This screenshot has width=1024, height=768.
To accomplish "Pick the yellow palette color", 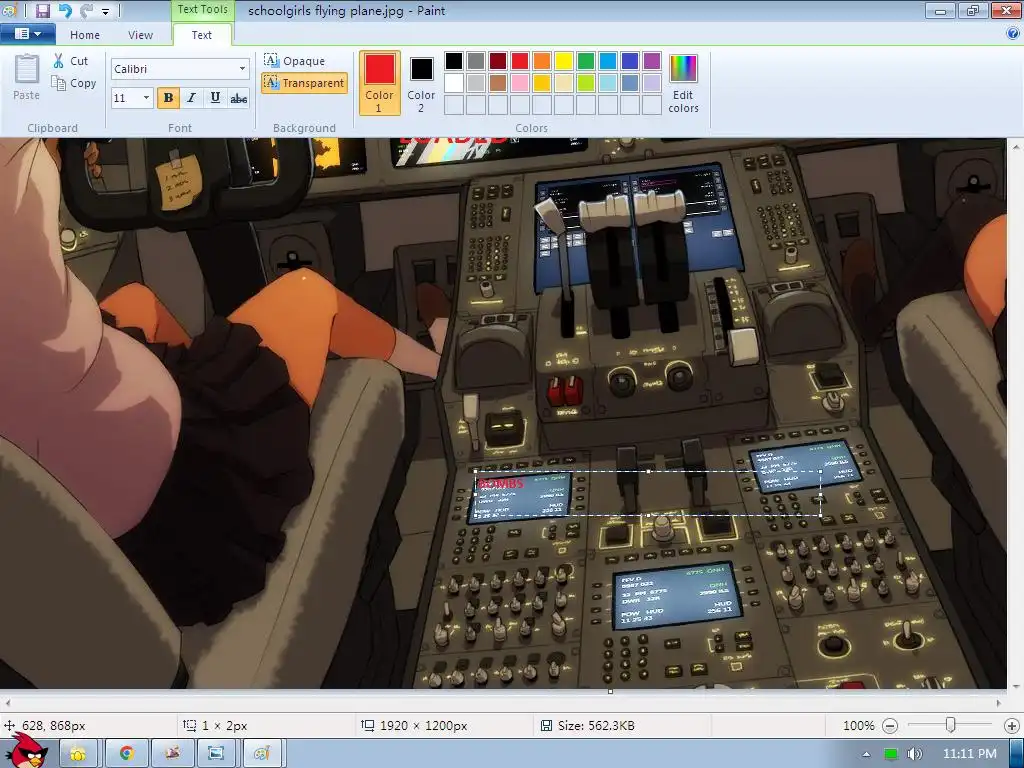I will [564, 61].
